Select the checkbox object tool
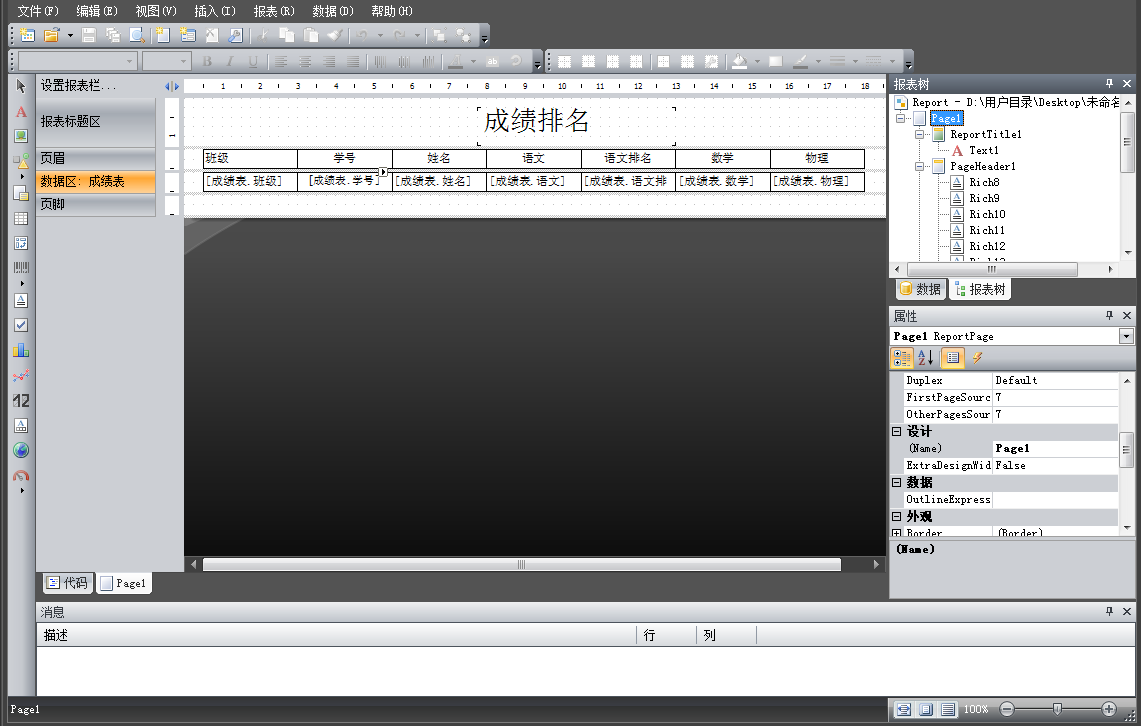The width and height of the screenshot is (1141, 726). 21,325
